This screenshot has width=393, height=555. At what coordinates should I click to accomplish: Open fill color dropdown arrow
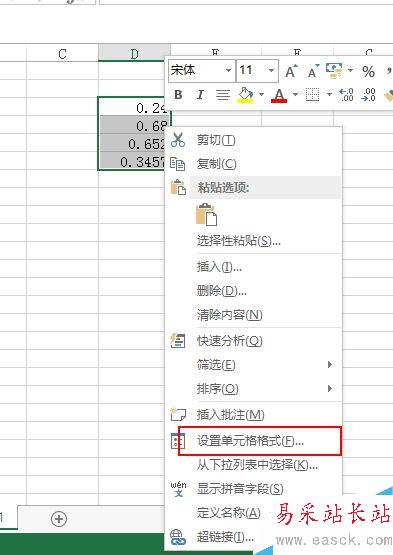[261, 95]
